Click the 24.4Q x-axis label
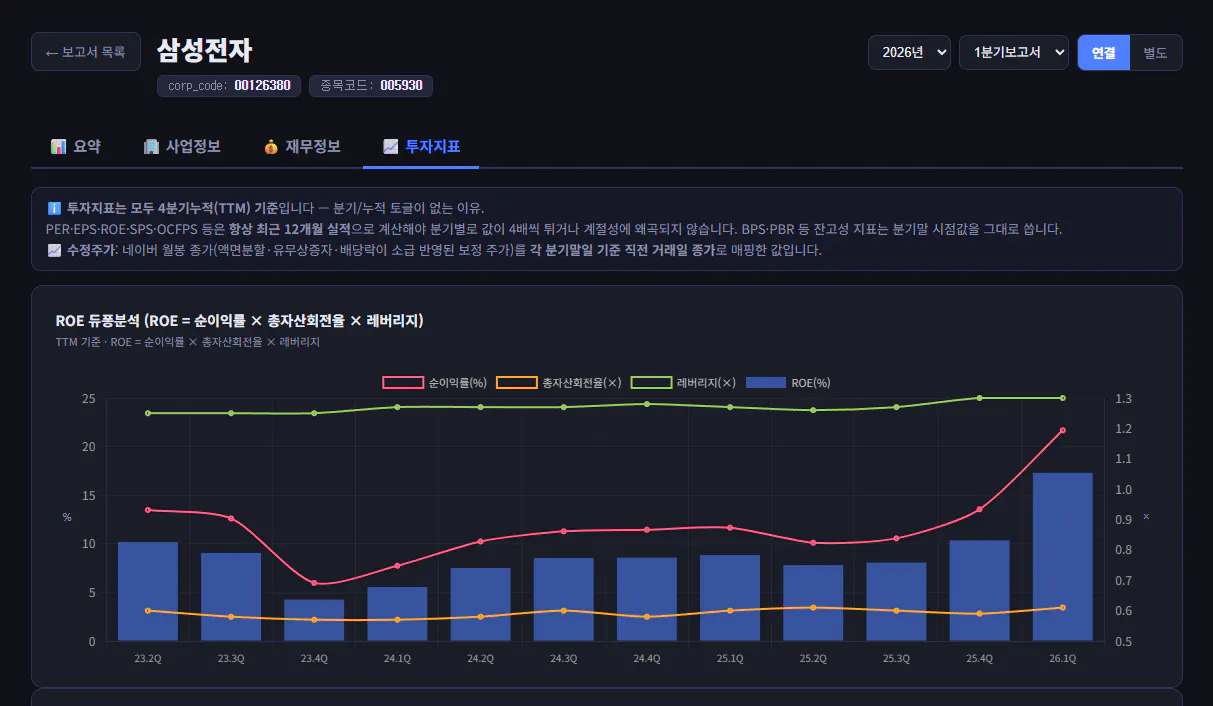Viewport: 1213px width, 706px height. [646, 658]
